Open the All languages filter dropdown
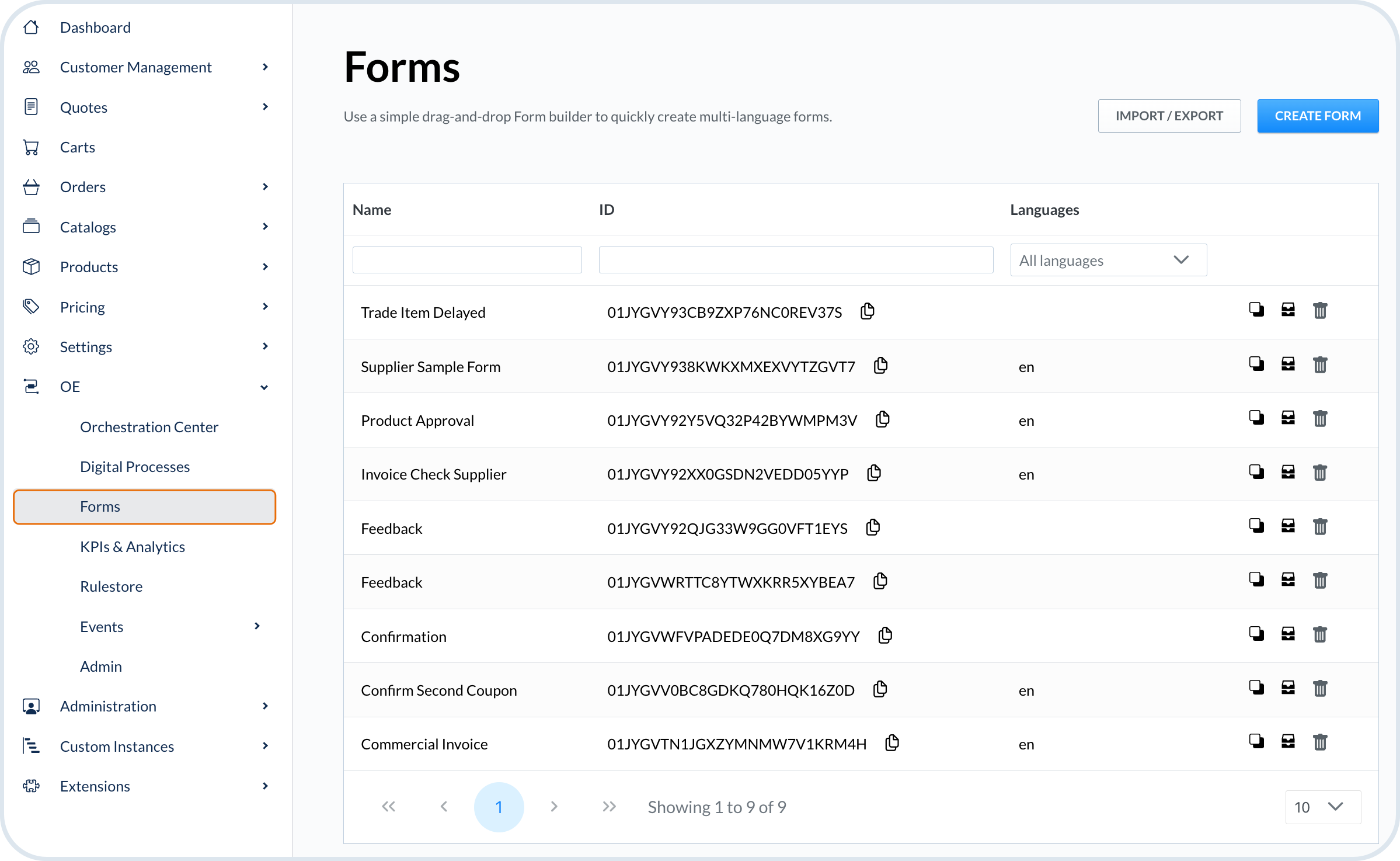 1108,261
